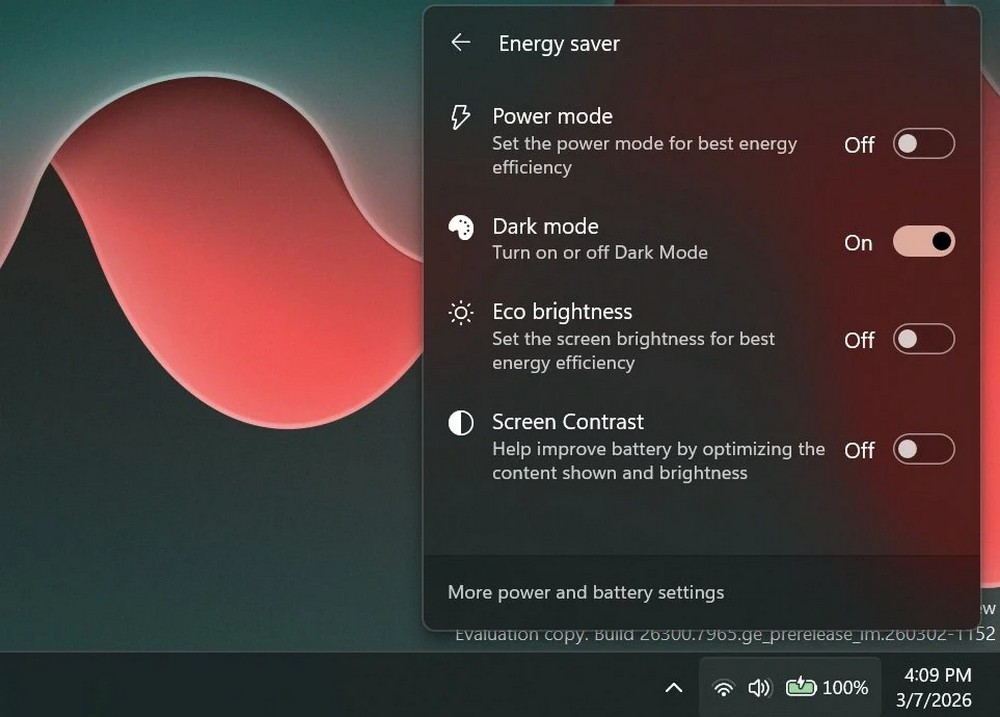Open the clock by clicking the time
The image size is (1000, 717).
click(937, 675)
